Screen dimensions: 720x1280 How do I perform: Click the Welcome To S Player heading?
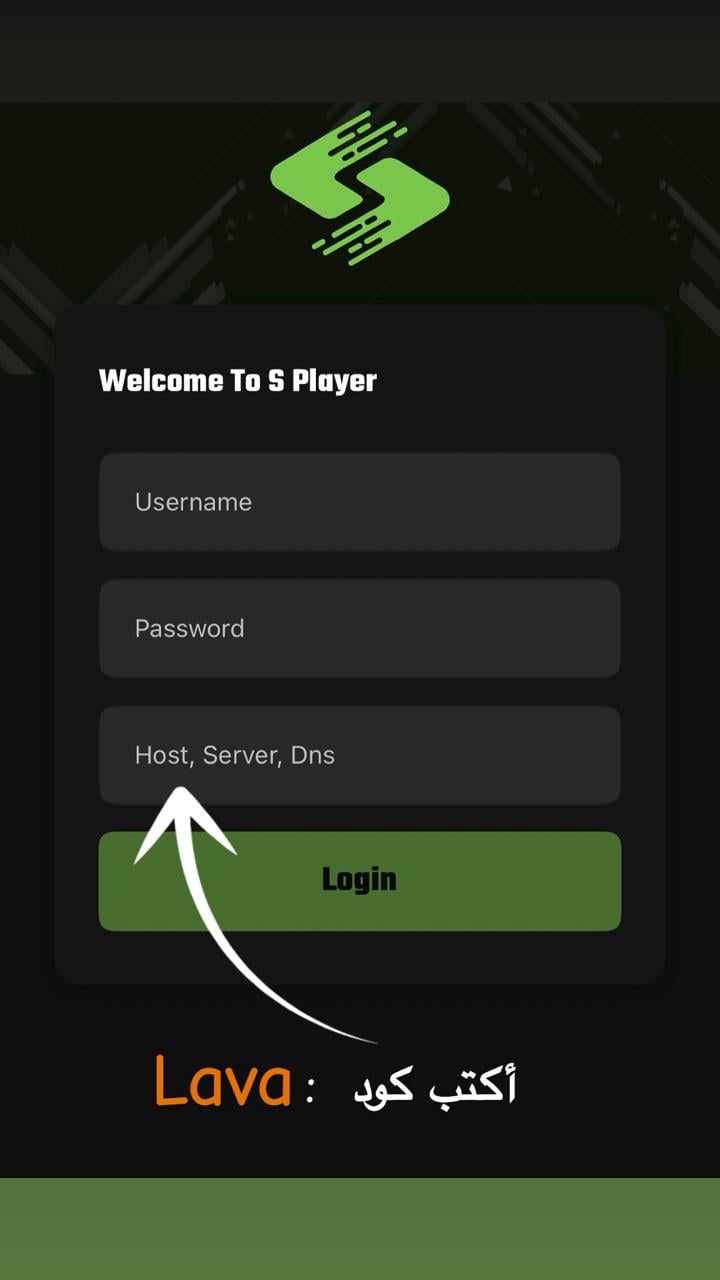[x=238, y=381]
